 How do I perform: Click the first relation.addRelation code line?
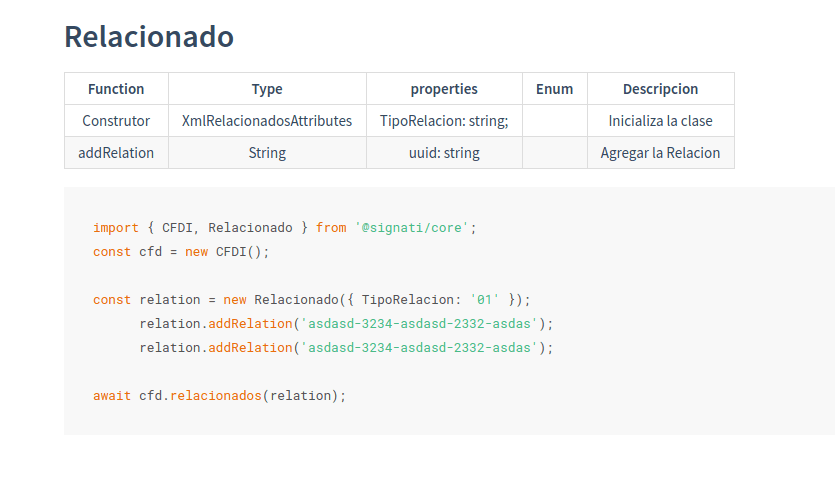click(x=346, y=324)
